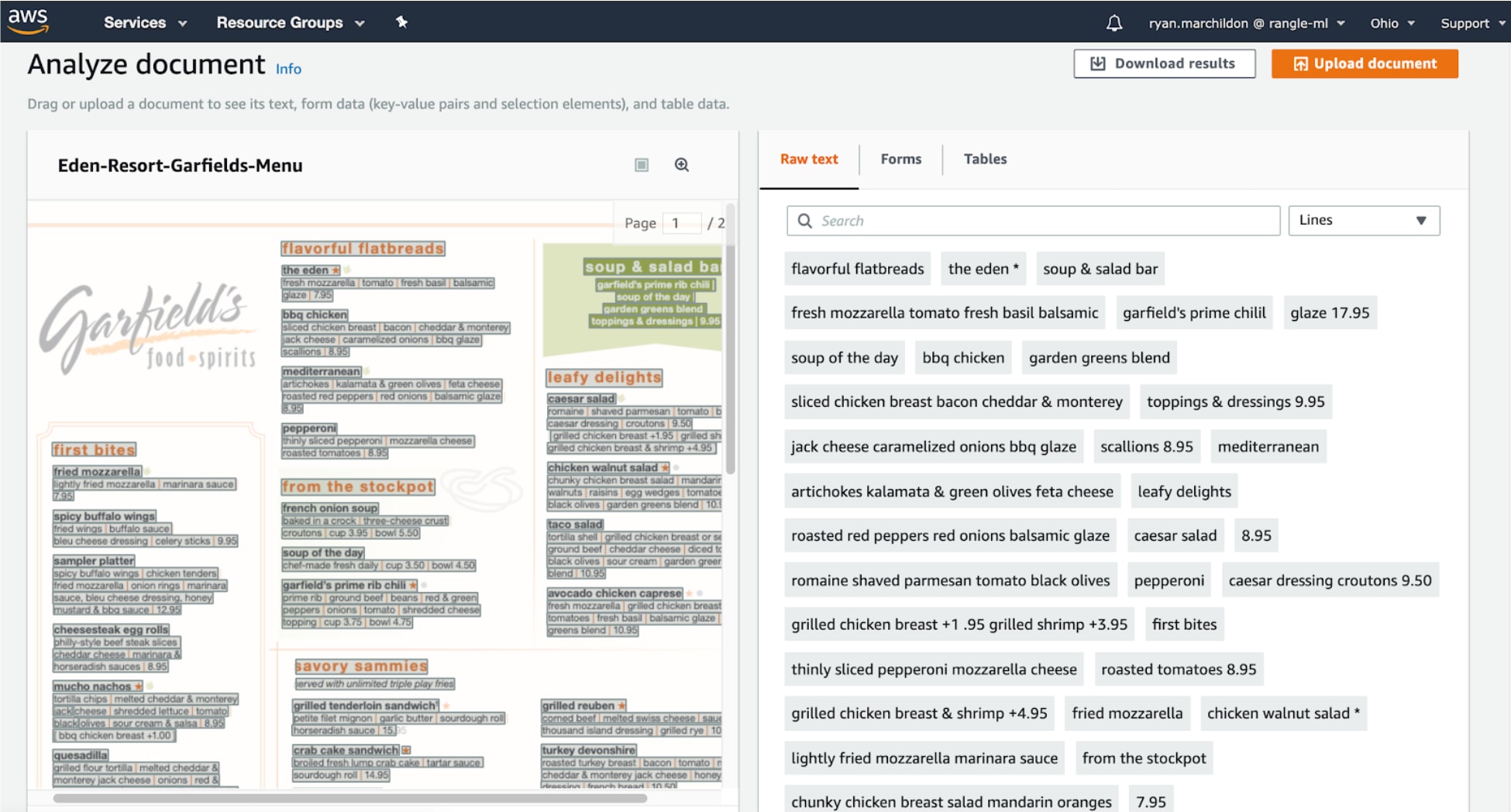Open the Support dropdown
The width and height of the screenshot is (1511, 812).
tap(1472, 23)
